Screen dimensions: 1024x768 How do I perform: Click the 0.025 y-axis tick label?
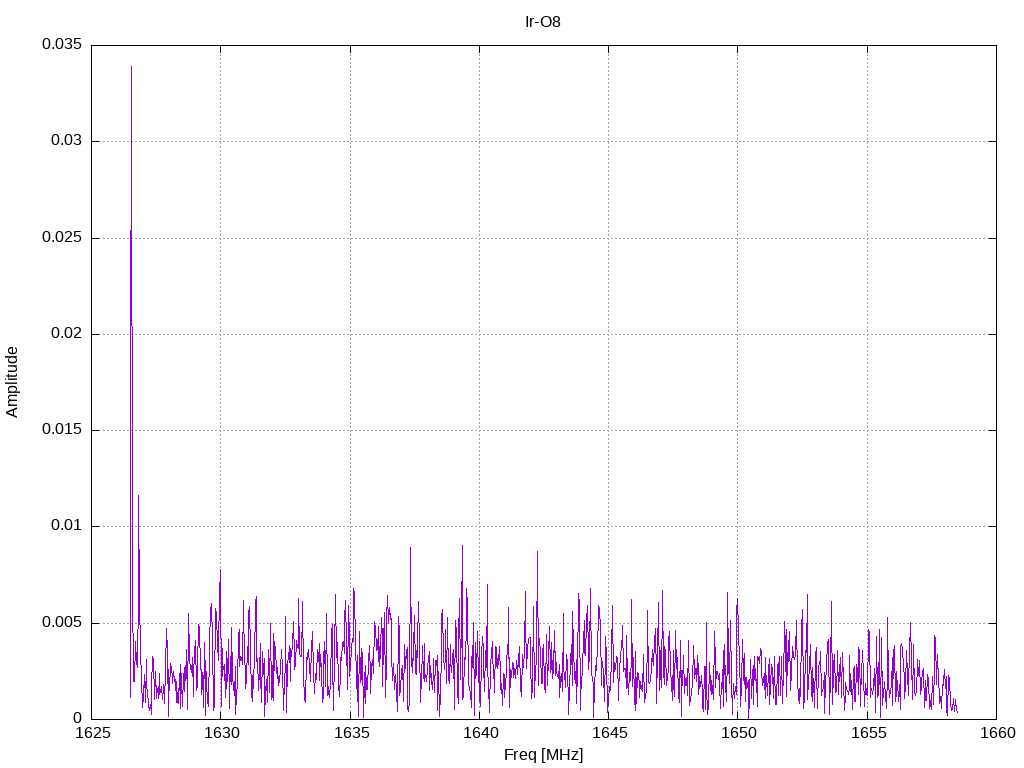click(61, 238)
